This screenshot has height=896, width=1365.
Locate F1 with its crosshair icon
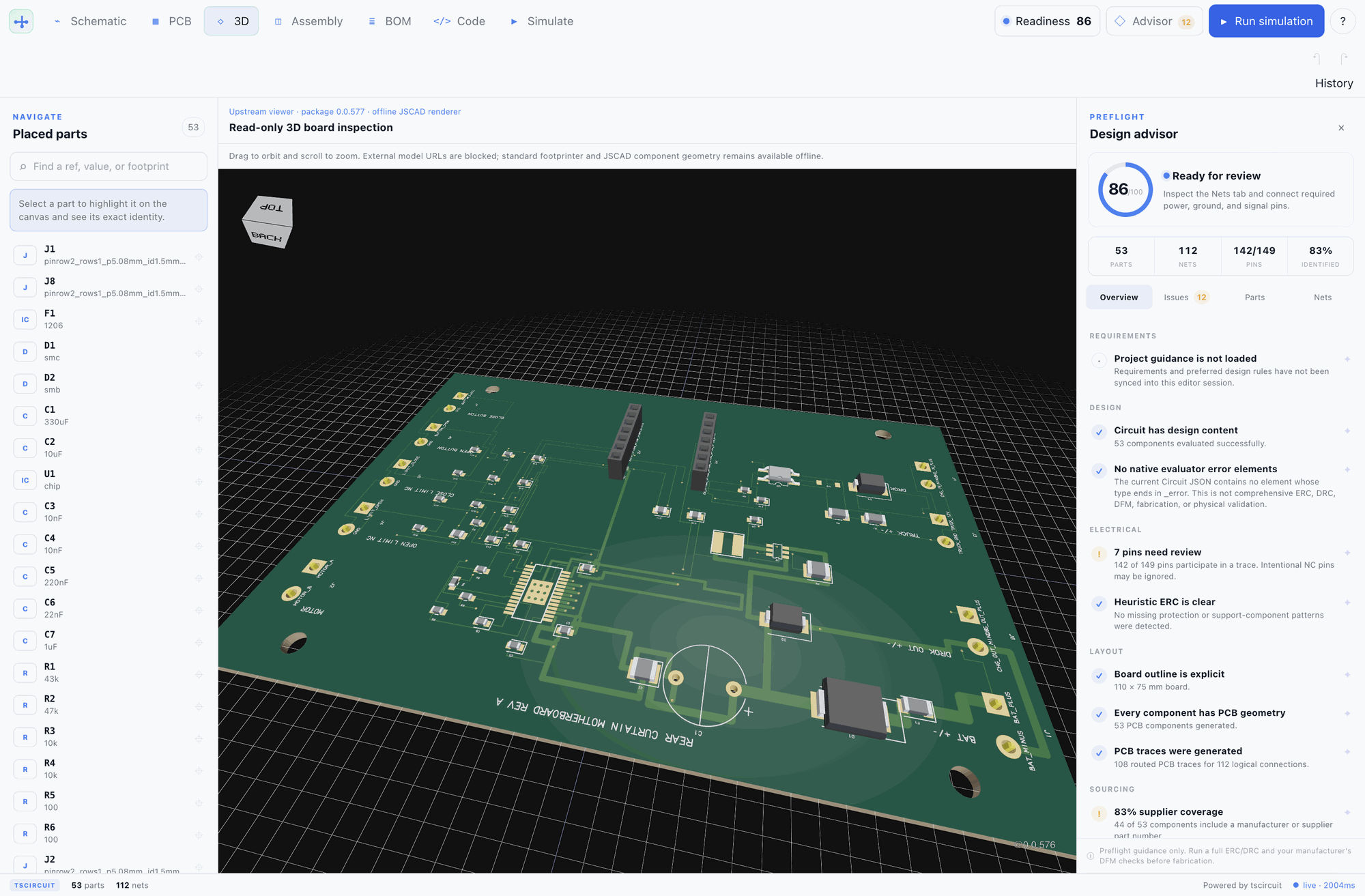click(199, 321)
